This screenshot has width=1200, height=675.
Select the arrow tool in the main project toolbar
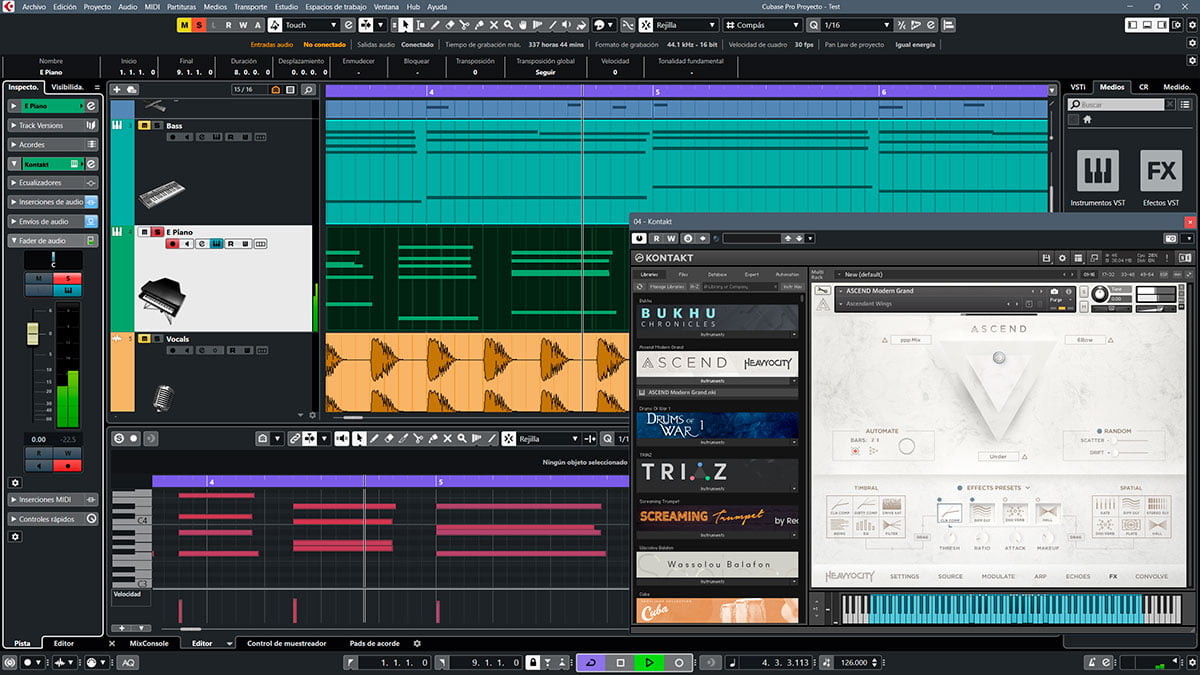tap(406, 25)
